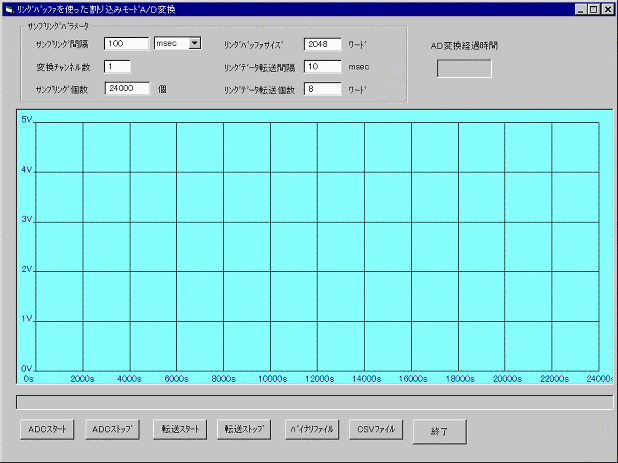Start transfer with the 転送スタート button
The width and height of the screenshot is (618, 463).
(182, 429)
